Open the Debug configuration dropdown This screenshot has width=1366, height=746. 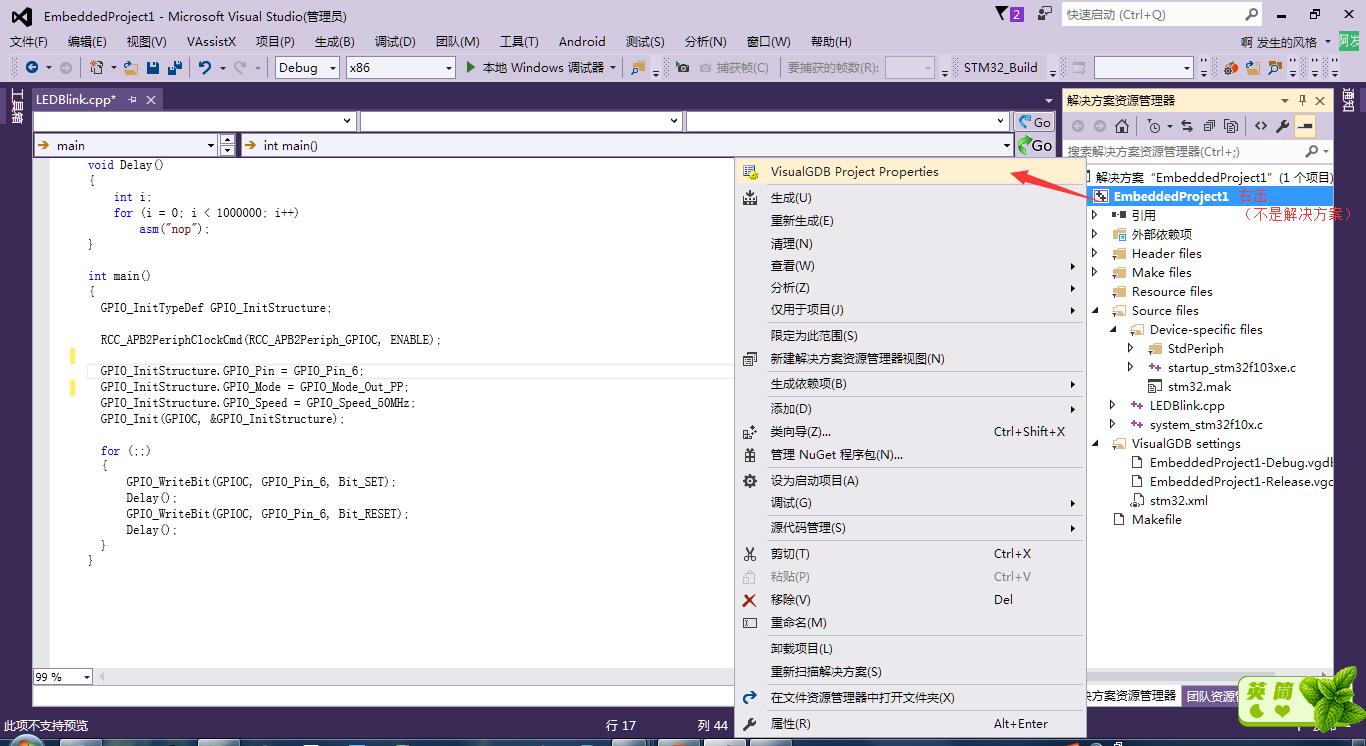(307, 67)
